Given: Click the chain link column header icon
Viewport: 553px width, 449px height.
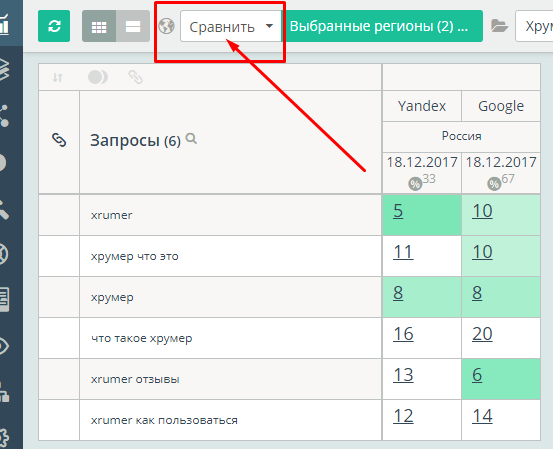Looking at the screenshot, I should pos(59,140).
